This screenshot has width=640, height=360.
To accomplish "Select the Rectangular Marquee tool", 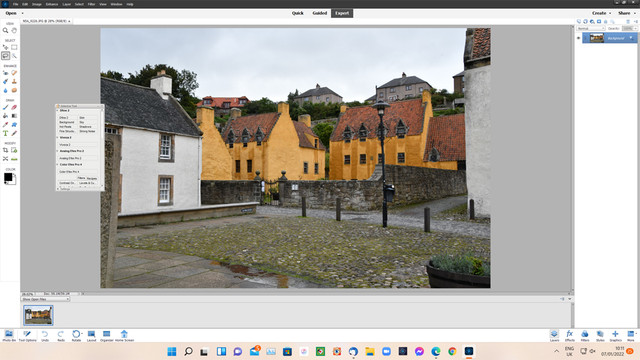I will click(x=14, y=47).
